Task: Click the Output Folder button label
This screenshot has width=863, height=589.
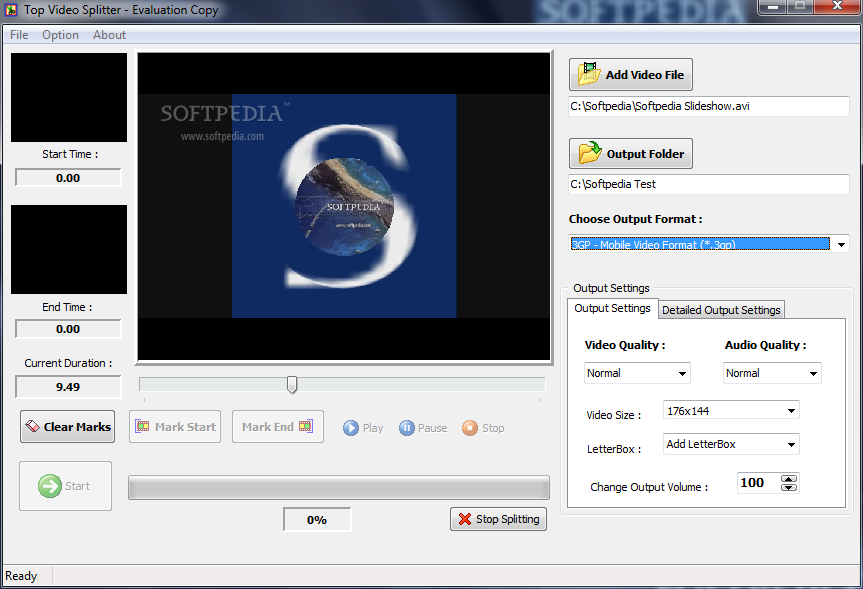Action: (x=645, y=154)
